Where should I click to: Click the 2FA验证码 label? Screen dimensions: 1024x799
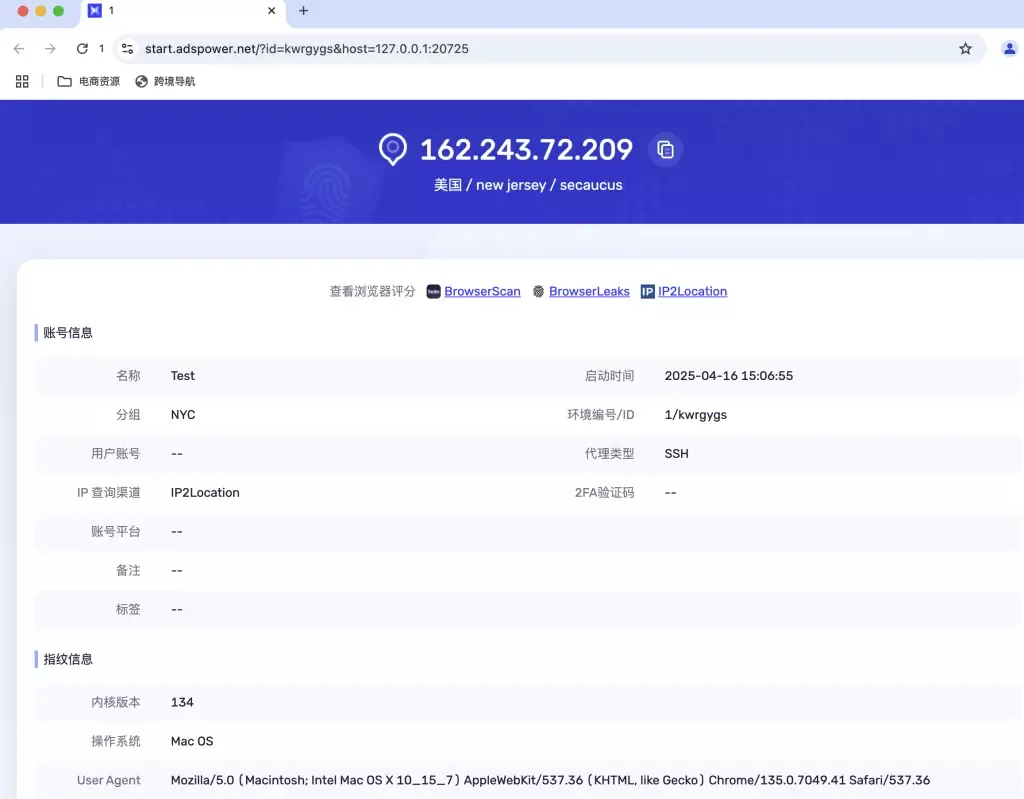pyautogui.click(x=604, y=493)
